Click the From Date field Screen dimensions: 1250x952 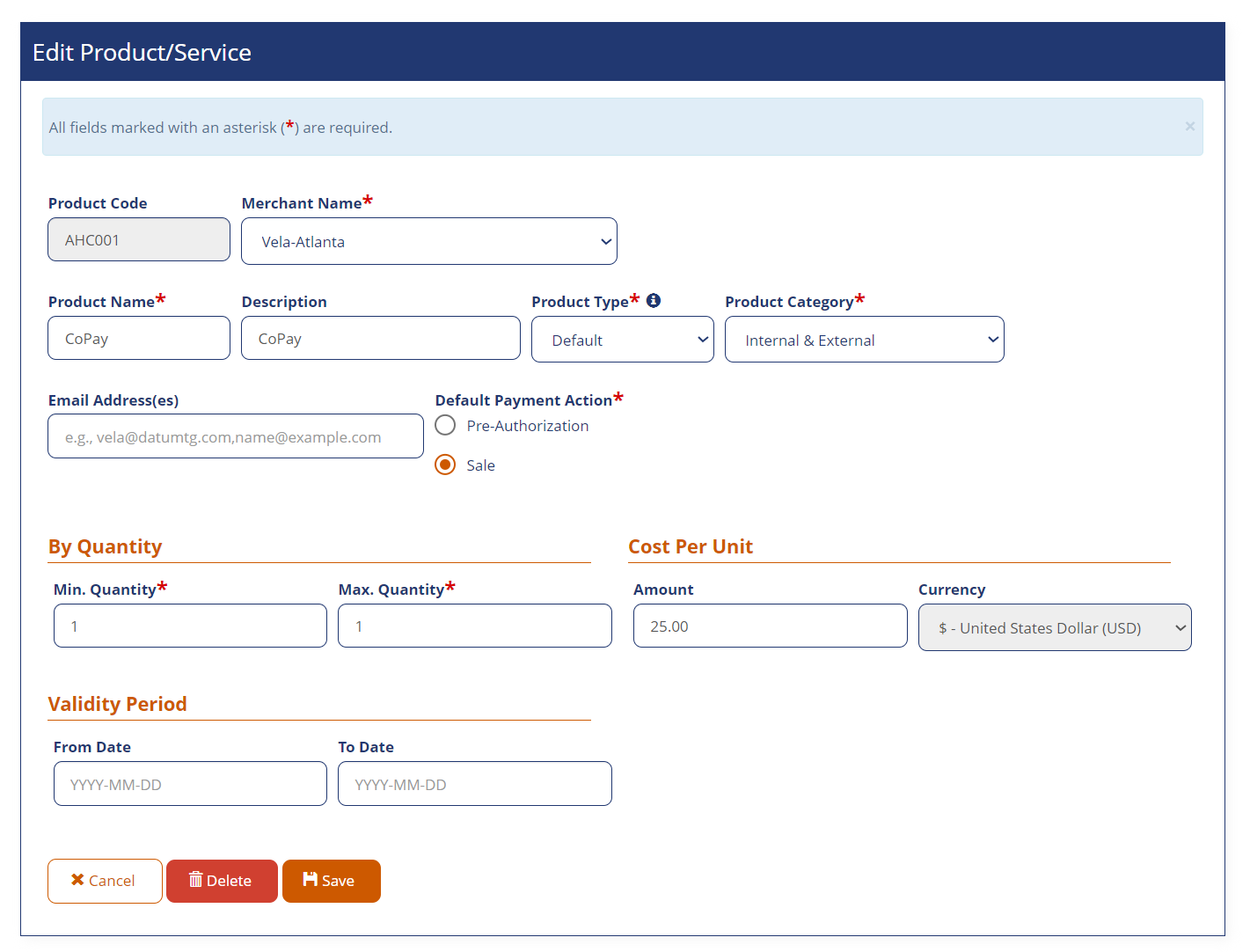[190, 784]
